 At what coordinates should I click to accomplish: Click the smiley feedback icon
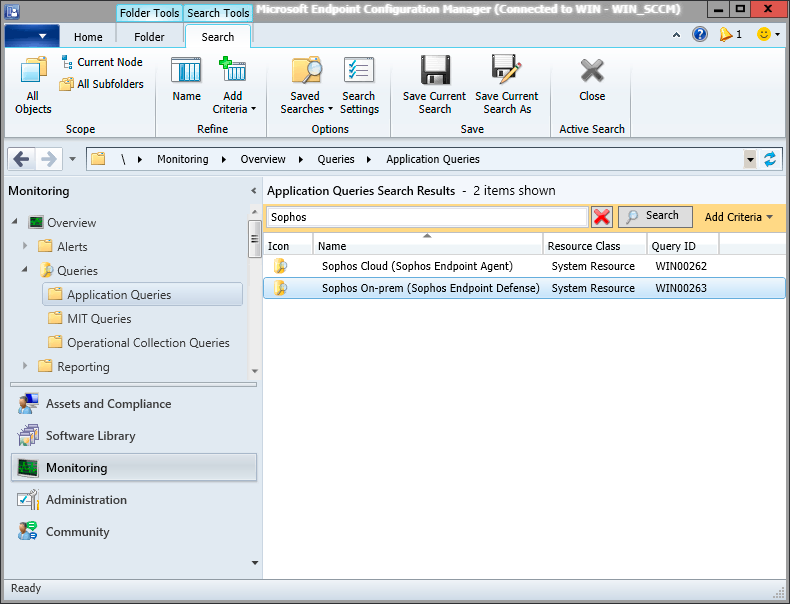click(764, 34)
